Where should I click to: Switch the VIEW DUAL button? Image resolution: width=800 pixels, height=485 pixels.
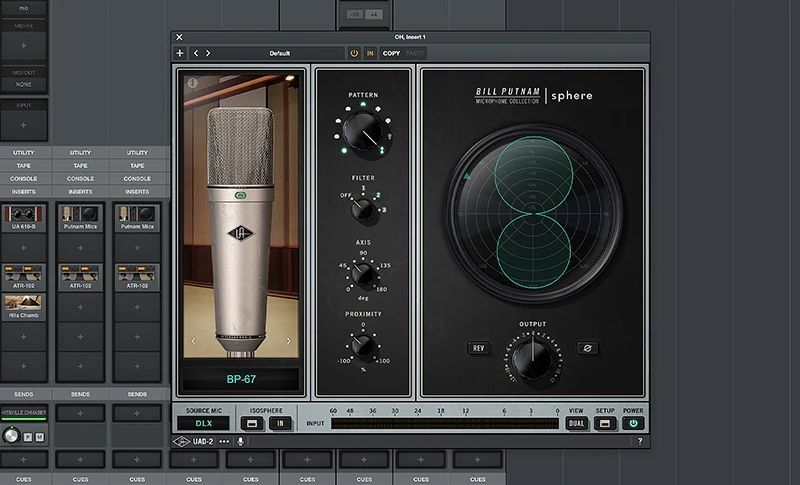(577, 423)
